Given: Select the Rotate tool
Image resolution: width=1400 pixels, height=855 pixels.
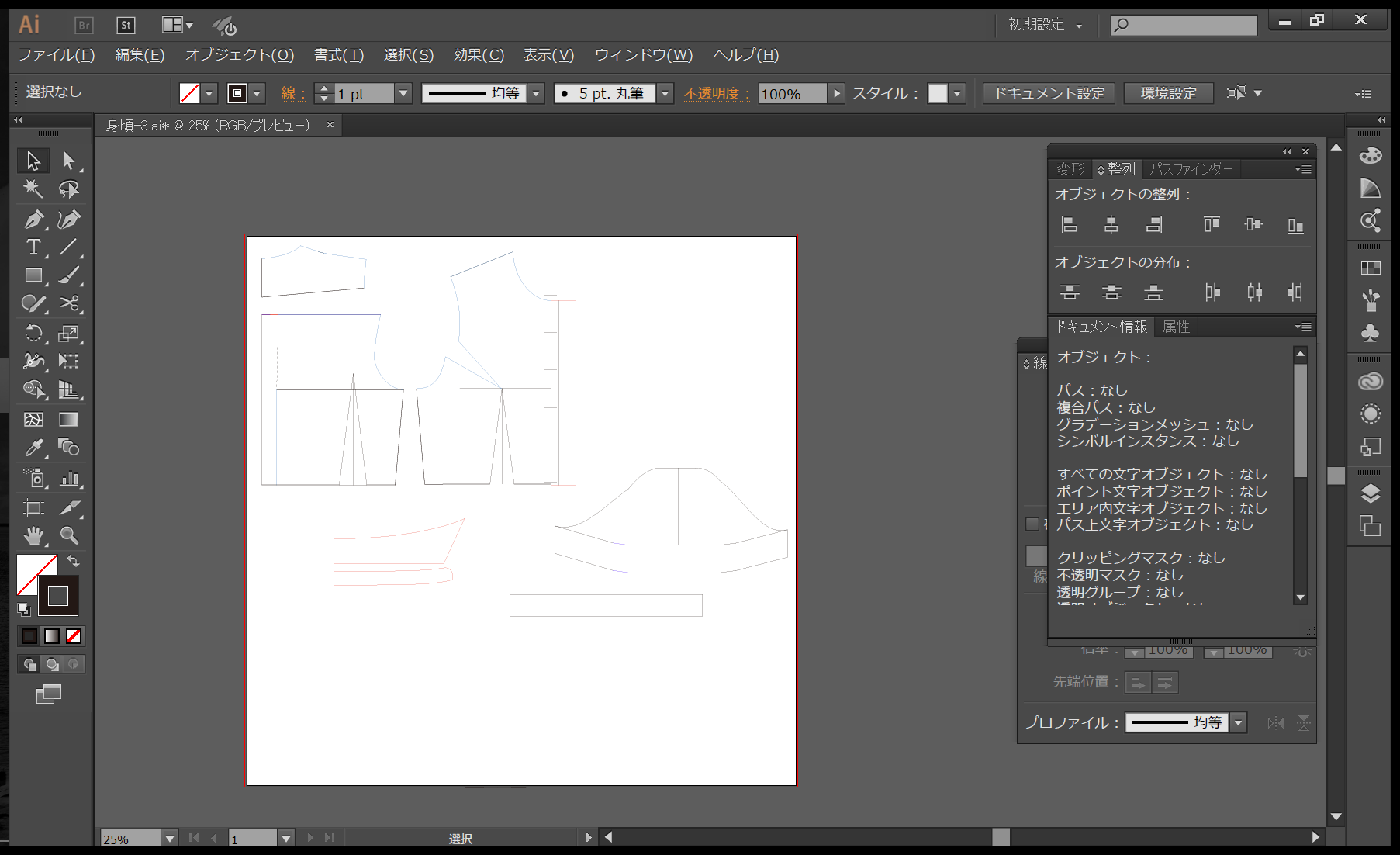Looking at the screenshot, I should point(33,334).
